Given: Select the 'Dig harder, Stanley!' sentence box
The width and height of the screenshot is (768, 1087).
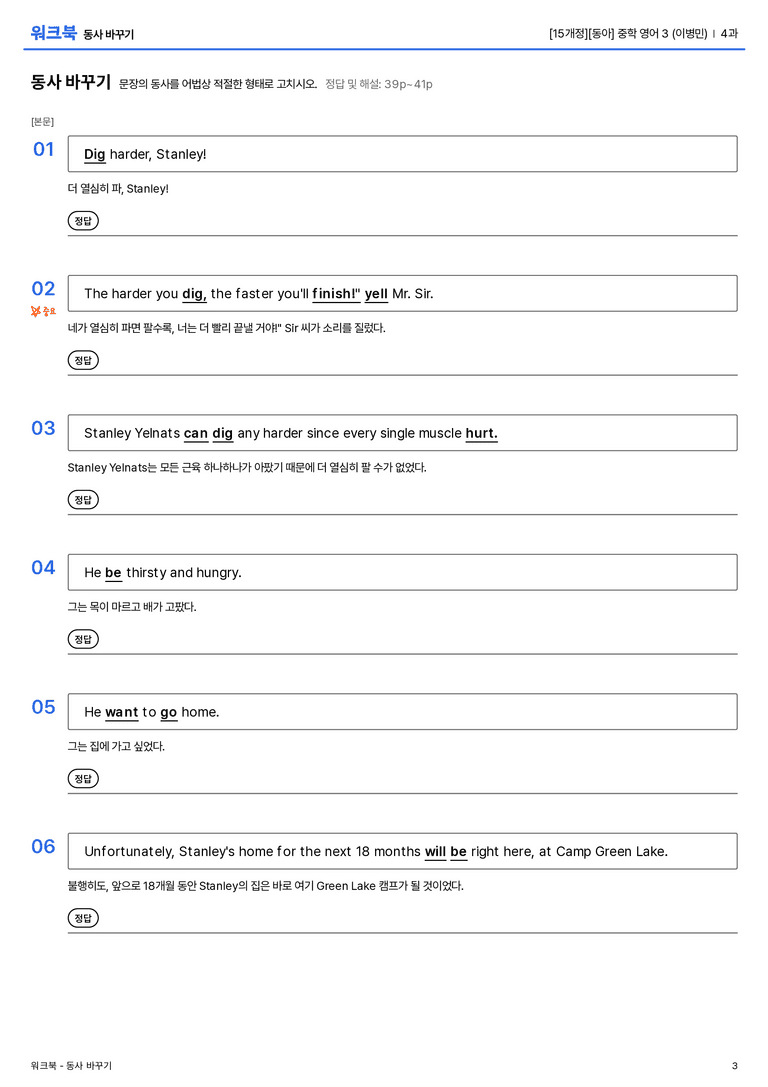Looking at the screenshot, I should click(402, 154).
